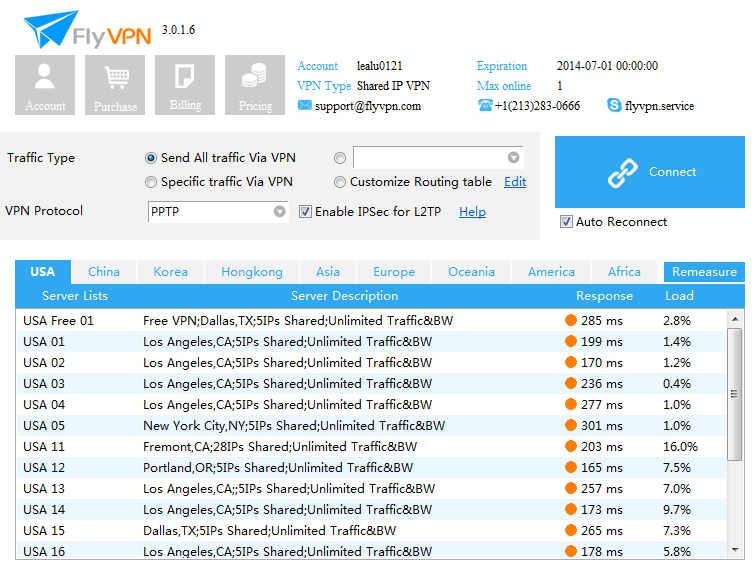Sort by the Server Description column header
Image resolution: width=756 pixels, height=570 pixels.
coord(345,296)
